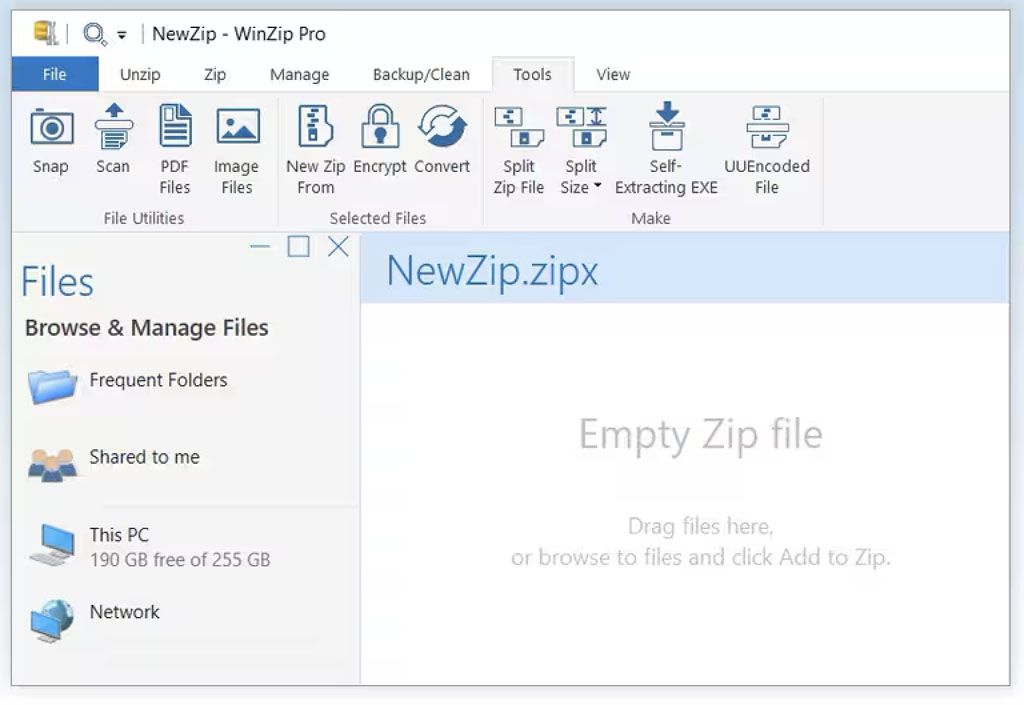Click the Convert icon
Viewport: 1024px width, 705px height.
tap(442, 125)
